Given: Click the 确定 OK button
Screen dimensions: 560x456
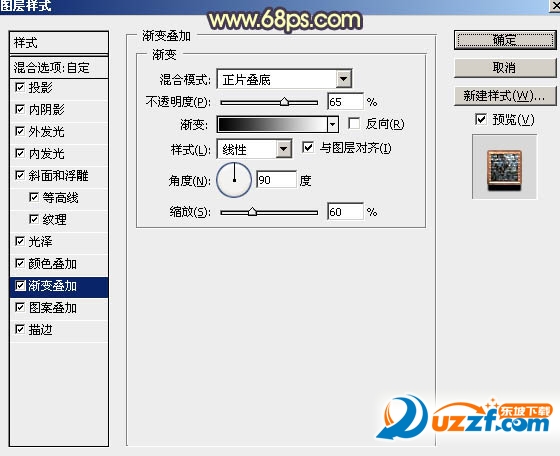Looking at the screenshot, I should (505, 40).
